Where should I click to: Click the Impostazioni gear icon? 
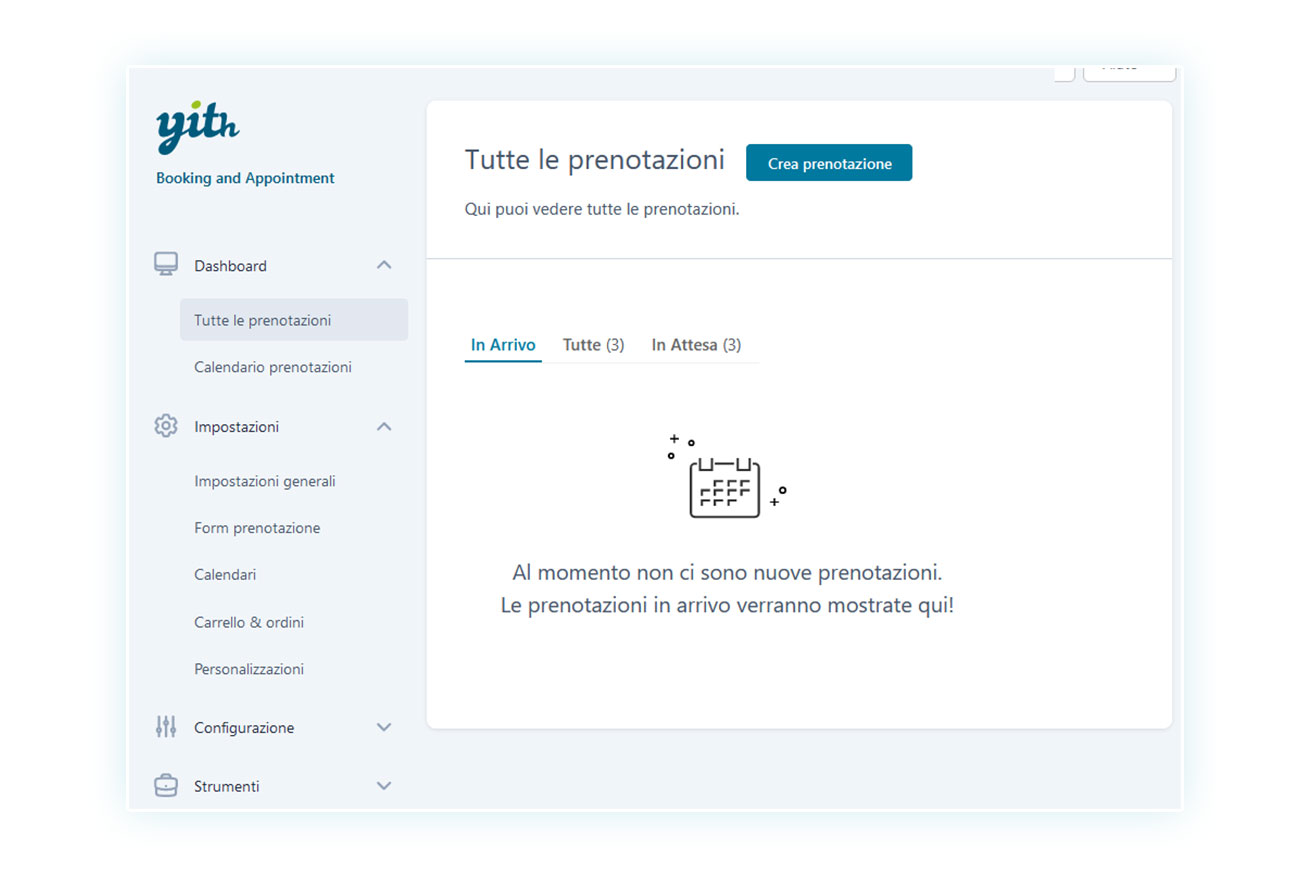tap(166, 426)
